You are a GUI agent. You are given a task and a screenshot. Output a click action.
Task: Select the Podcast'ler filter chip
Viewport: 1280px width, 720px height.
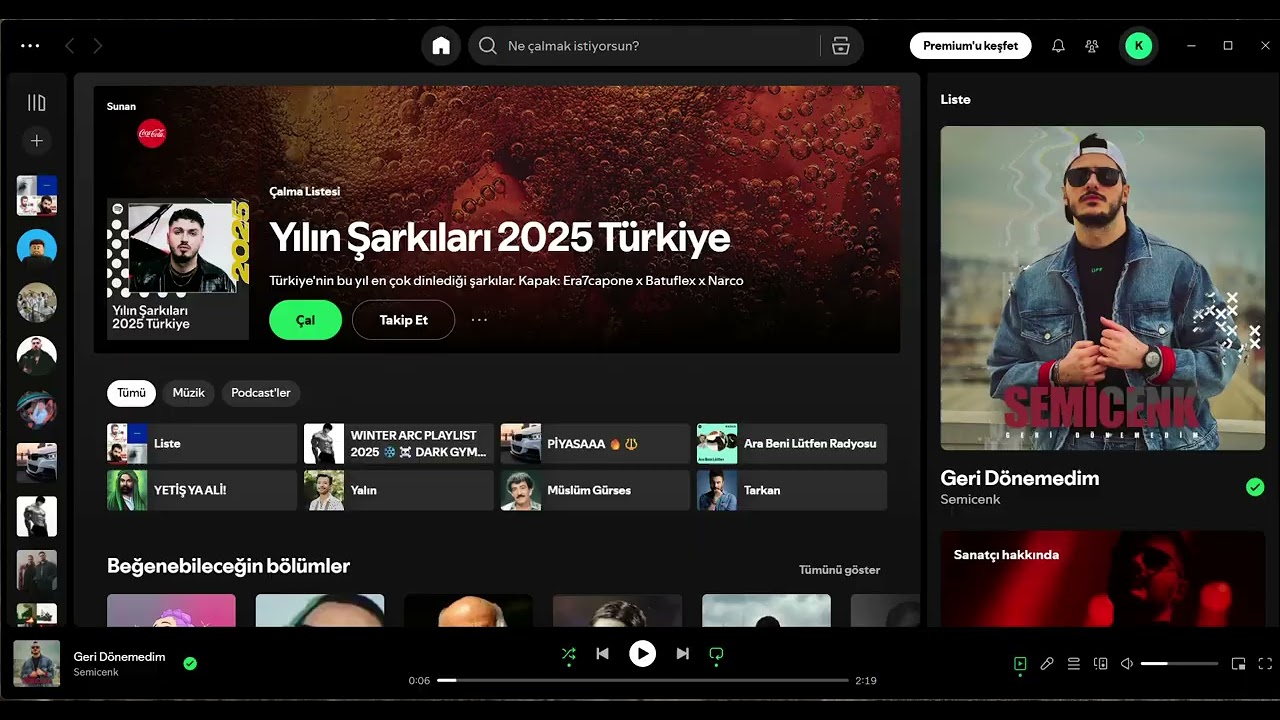(261, 393)
